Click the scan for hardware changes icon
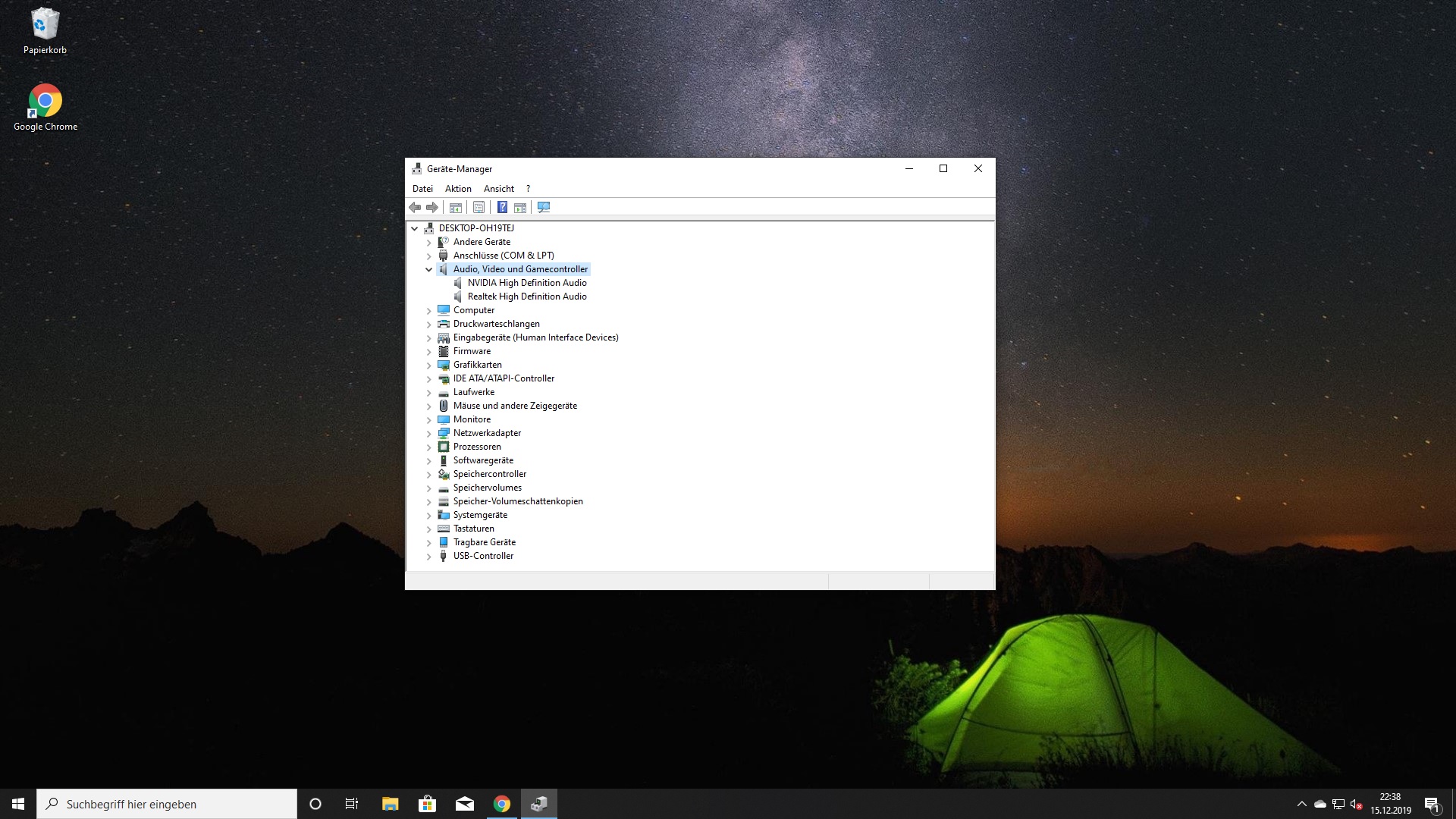This screenshot has width=1456, height=819. 544,208
